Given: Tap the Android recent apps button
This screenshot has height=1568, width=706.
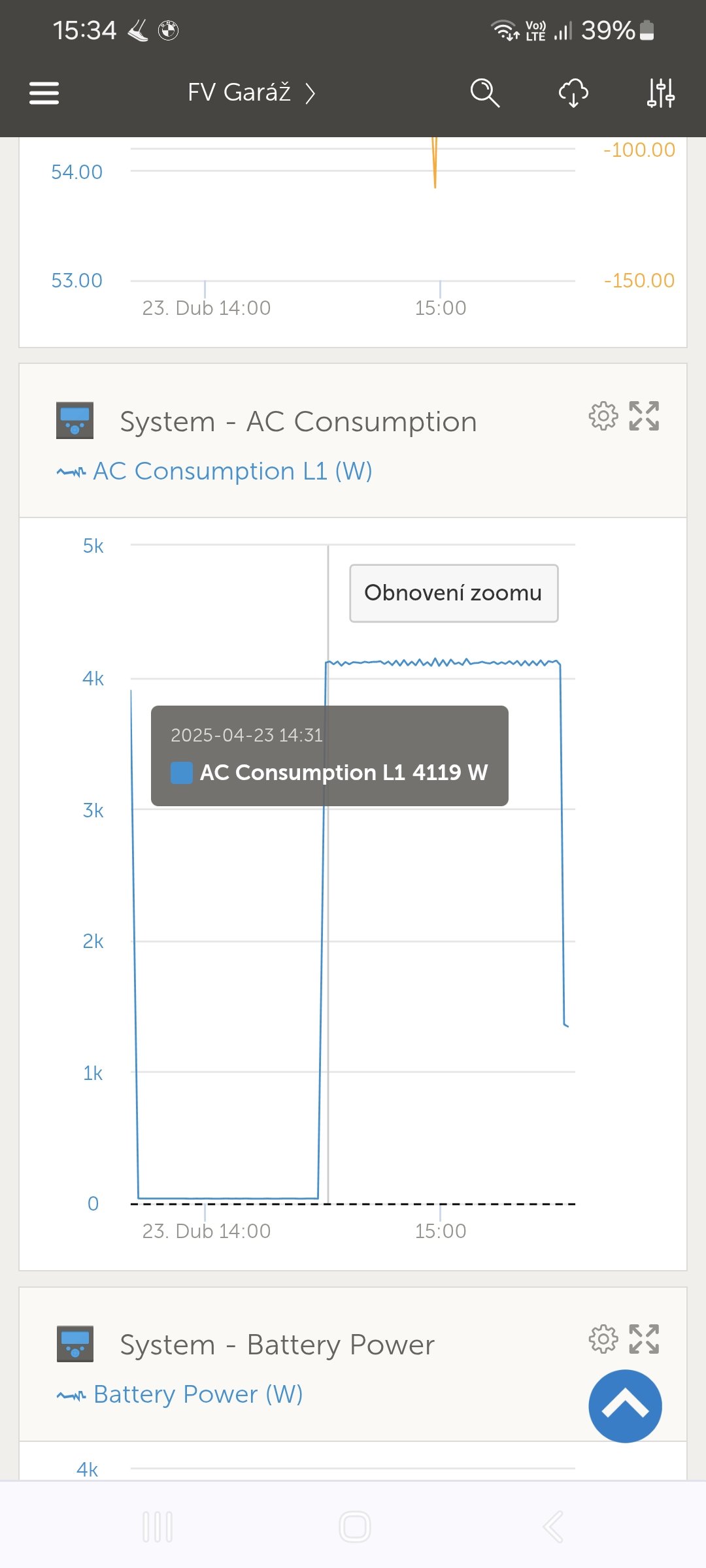Looking at the screenshot, I should coord(158,1527).
